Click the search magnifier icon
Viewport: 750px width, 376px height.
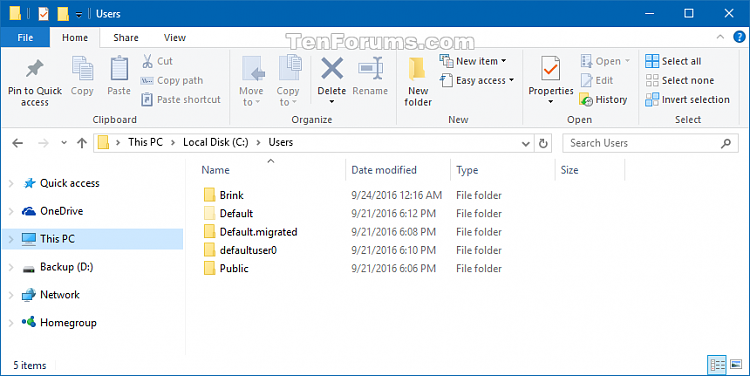pos(726,143)
